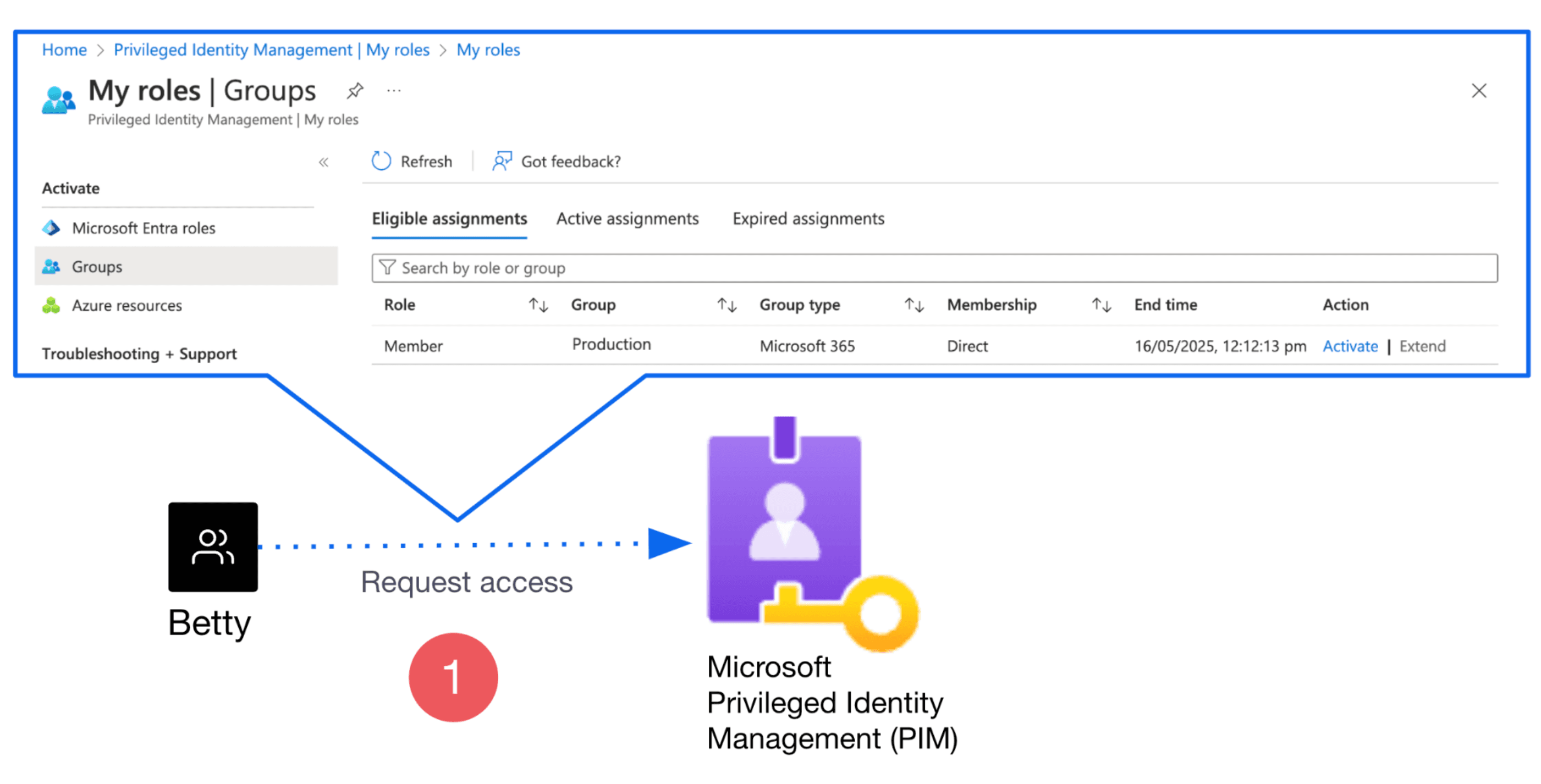Viewport: 1541px width, 784px height.
Task: Click the Got feedback person icon
Action: (502, 161)
